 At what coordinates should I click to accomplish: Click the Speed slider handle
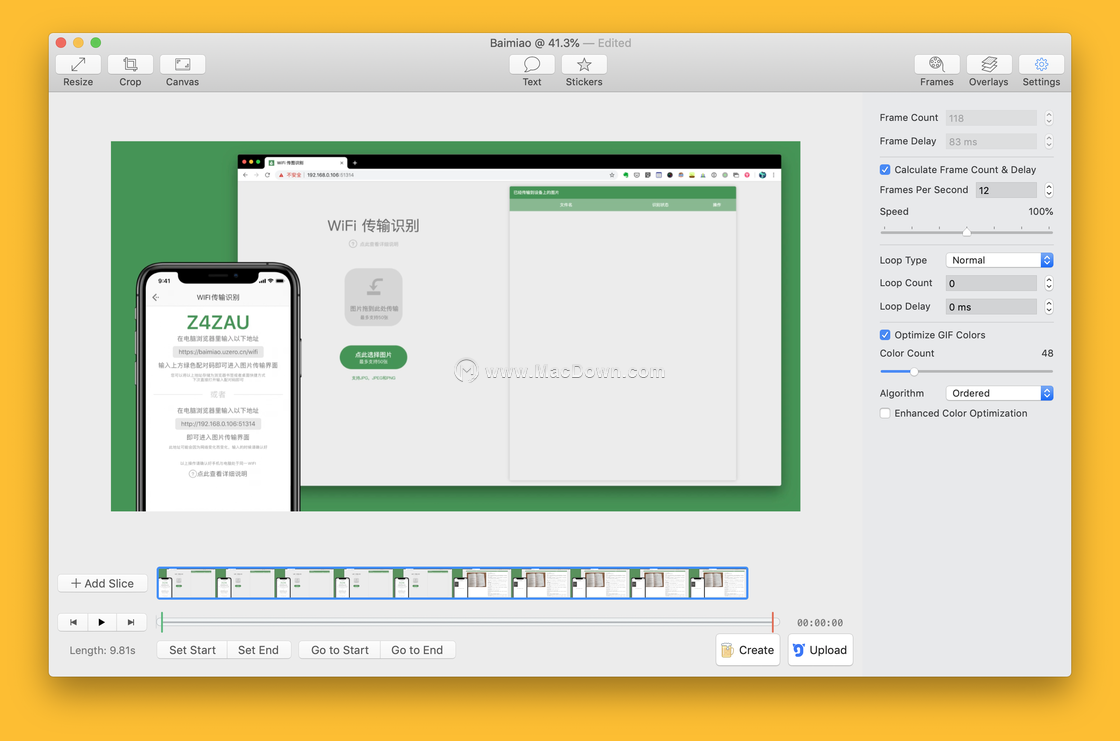(x=966, y=232)
